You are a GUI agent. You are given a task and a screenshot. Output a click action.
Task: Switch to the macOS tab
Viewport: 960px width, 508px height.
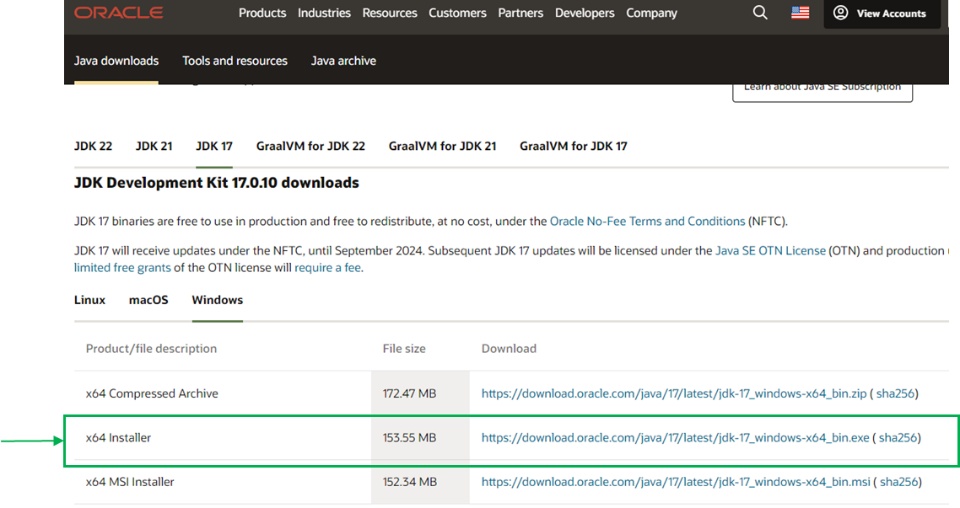pyautogui.click(x=148, y=300)
